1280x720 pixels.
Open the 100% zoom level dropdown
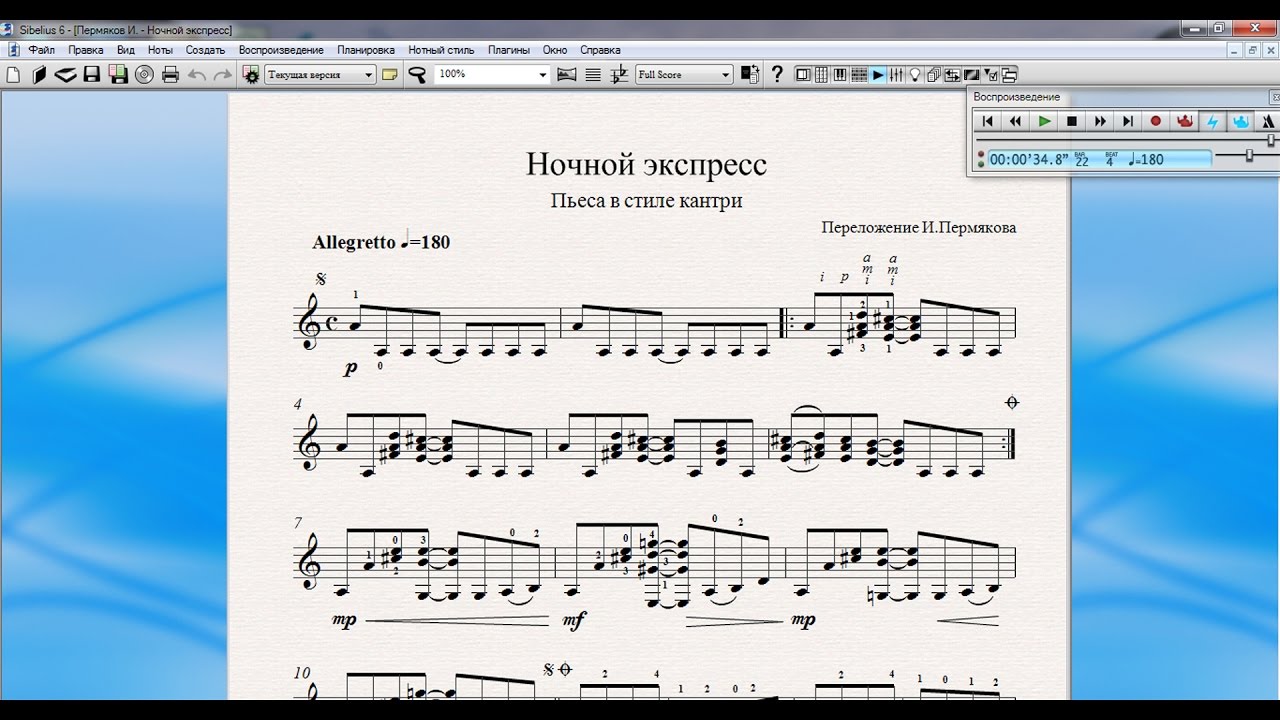point(492,74)
